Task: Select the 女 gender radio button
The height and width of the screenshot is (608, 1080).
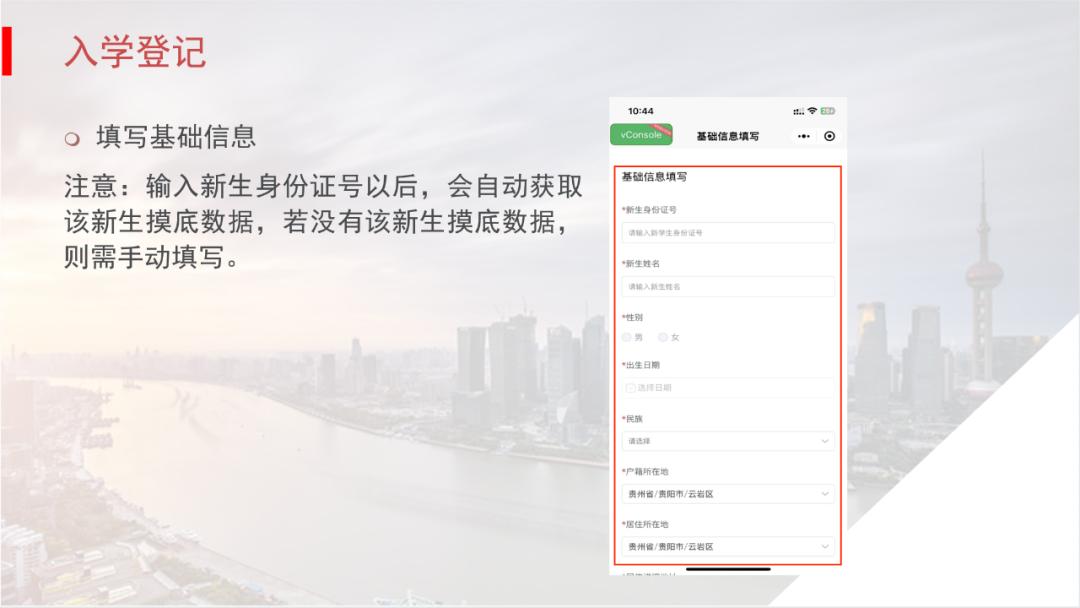Action: click(662, 338)
